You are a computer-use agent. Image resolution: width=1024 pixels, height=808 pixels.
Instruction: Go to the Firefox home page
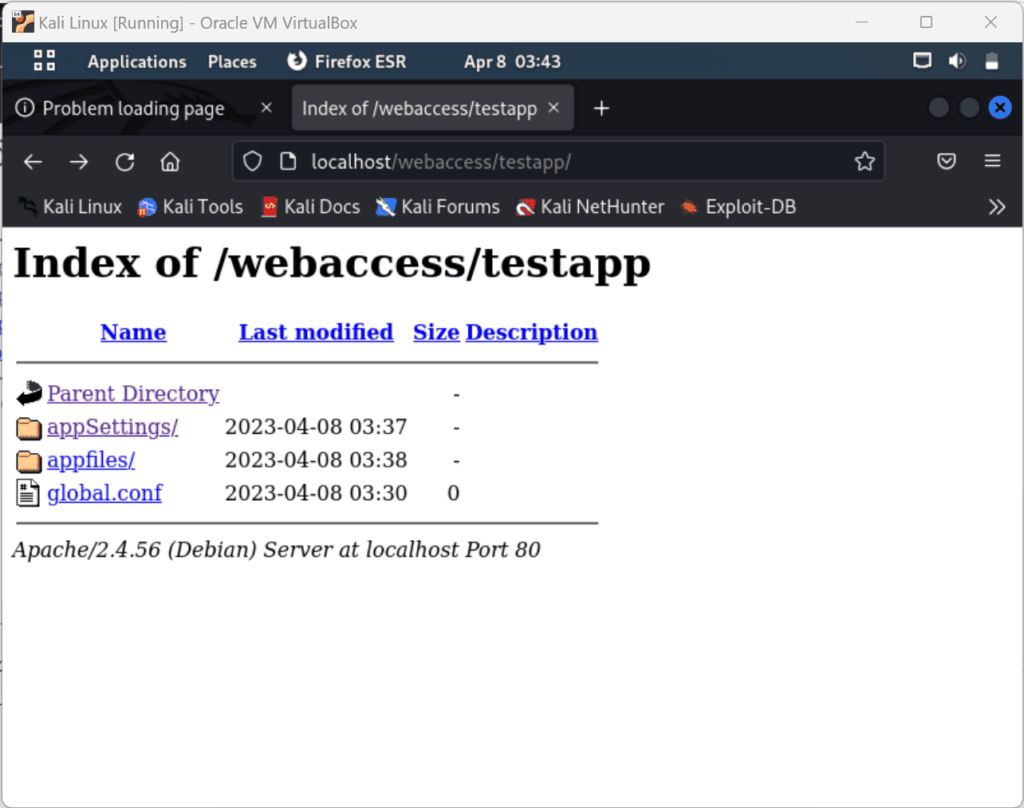coord(170,162)
